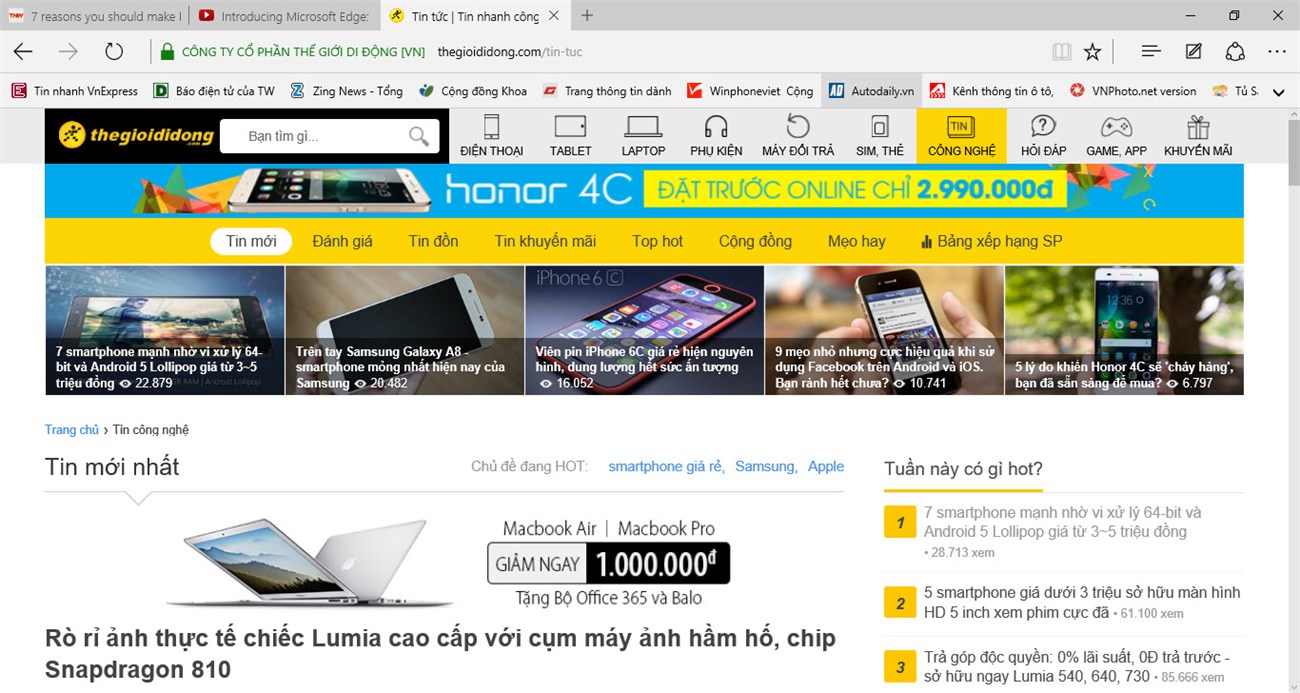The height and width of the screenshot is (693, 1300).
Task: Click the browser forward arrow
Action: click(x=68, y=51)
